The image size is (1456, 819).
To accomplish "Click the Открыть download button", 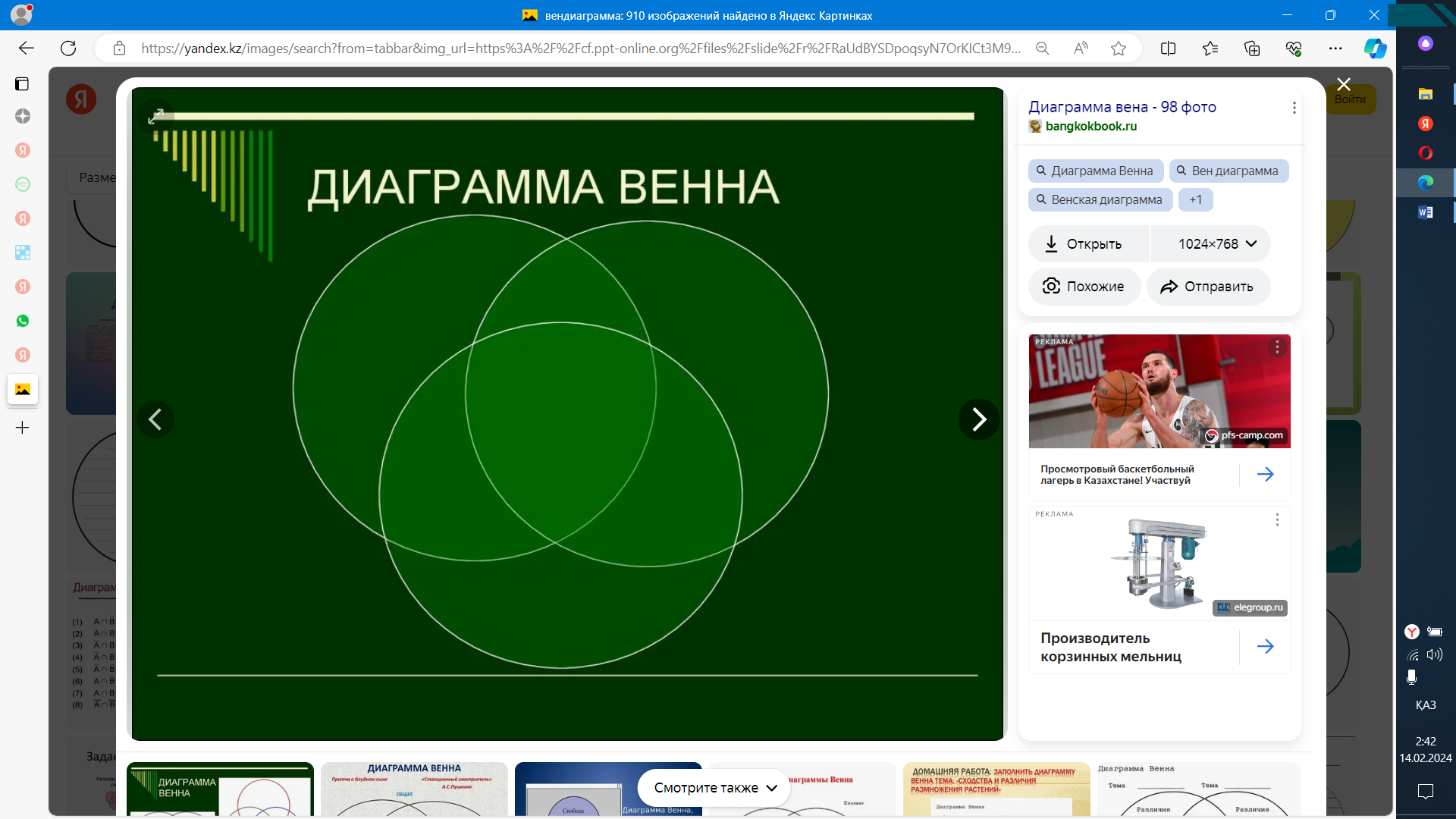I will [1084, 244].
